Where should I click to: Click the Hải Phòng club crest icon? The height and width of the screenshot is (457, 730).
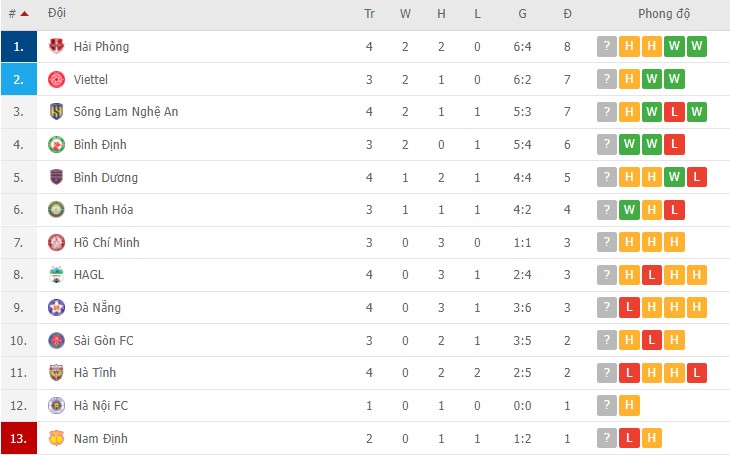[x=56, y=47]
